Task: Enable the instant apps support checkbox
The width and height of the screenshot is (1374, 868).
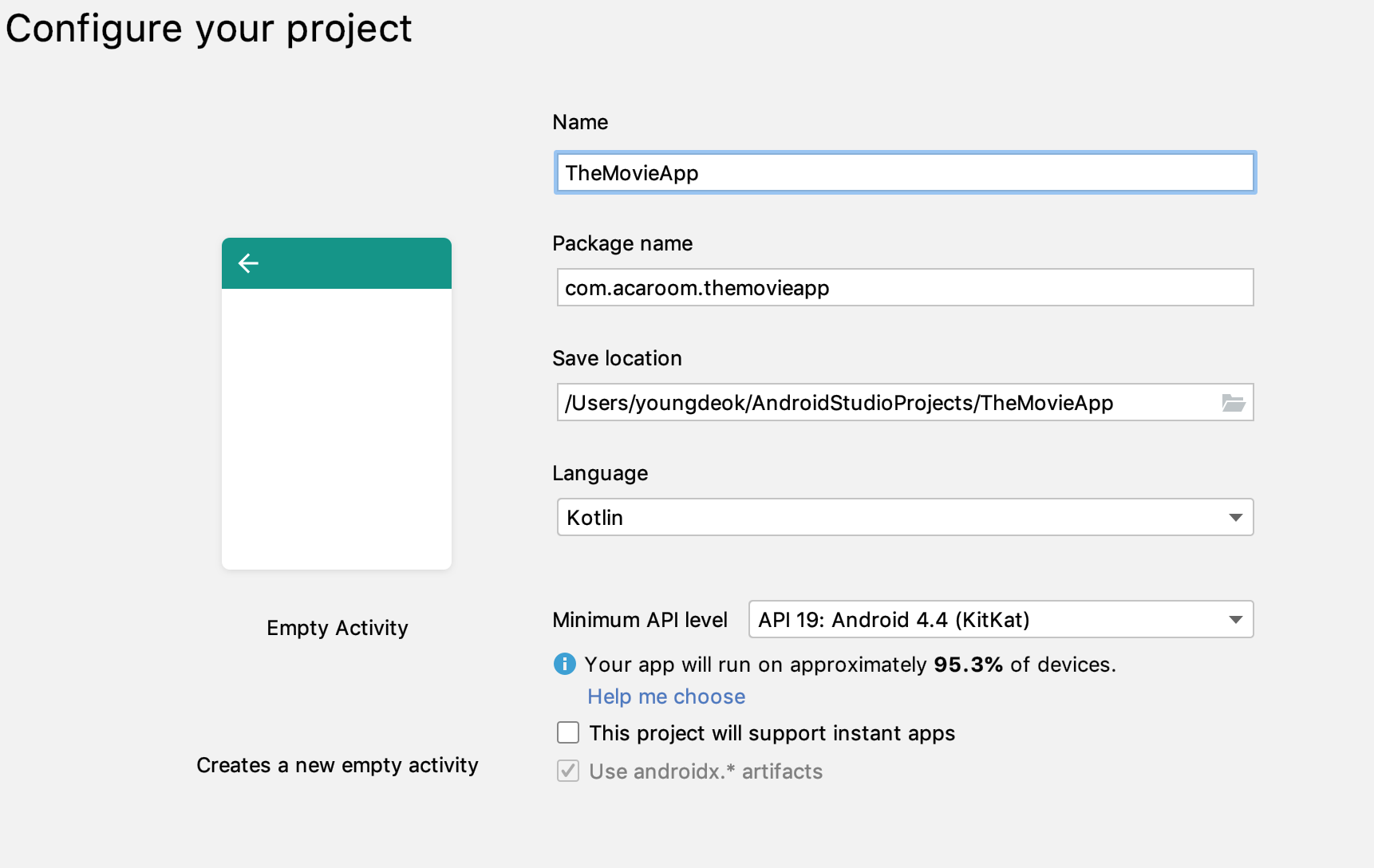Action: click(568, 732)
